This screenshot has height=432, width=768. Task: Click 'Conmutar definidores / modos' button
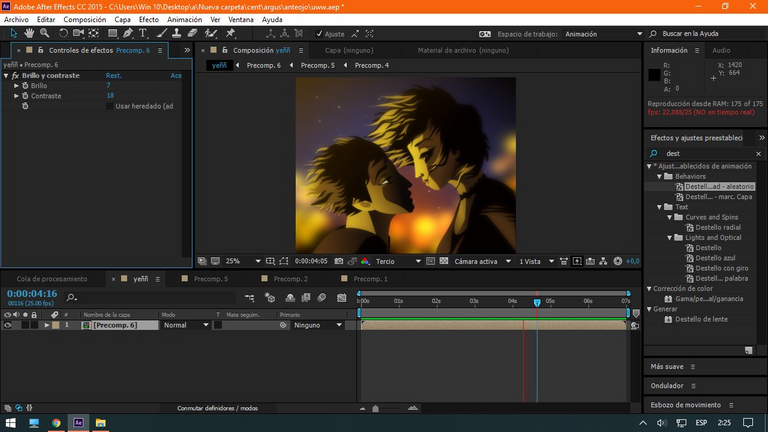217,408
